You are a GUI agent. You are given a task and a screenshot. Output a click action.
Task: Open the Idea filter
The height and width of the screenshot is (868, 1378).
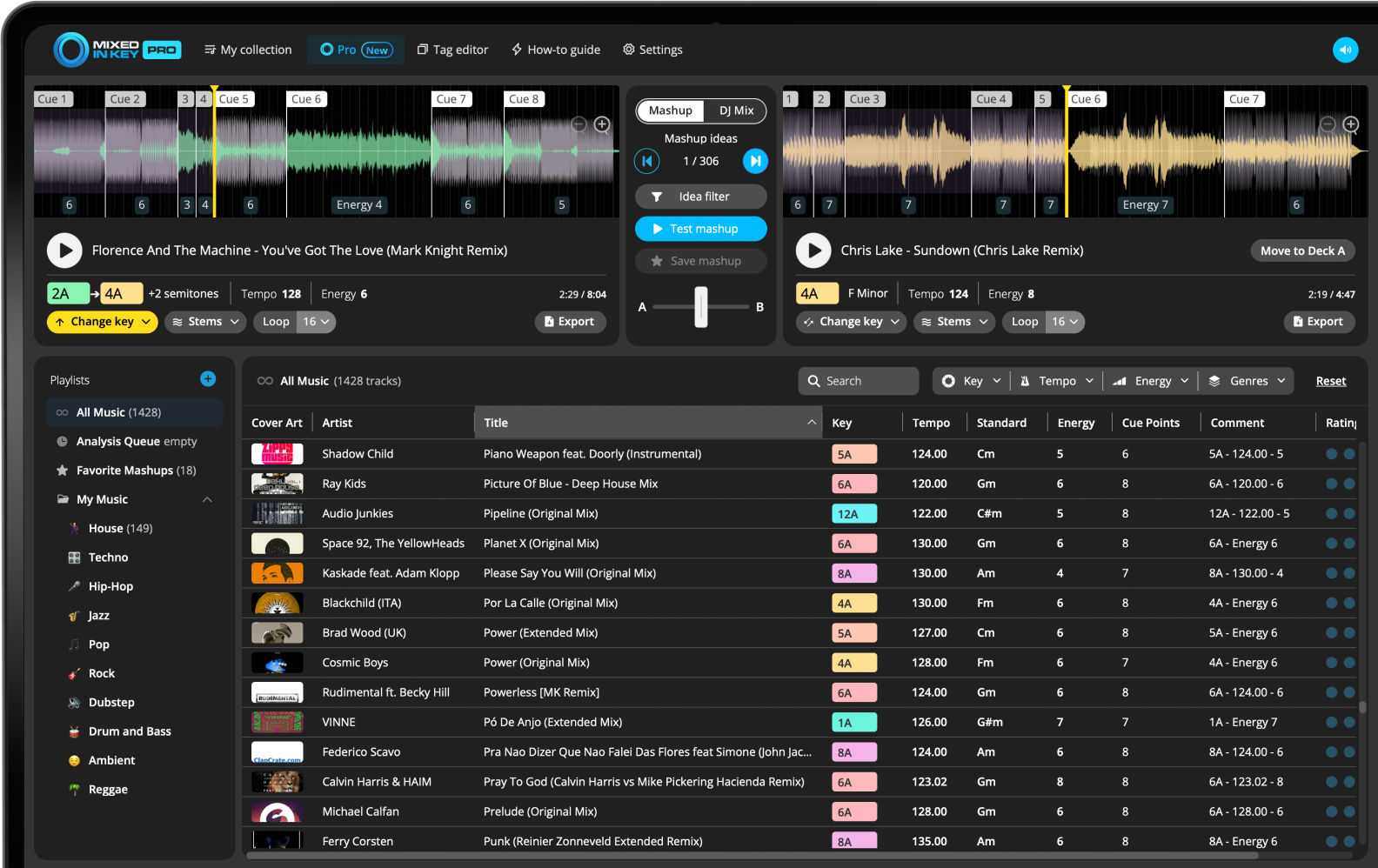[700, 197]
